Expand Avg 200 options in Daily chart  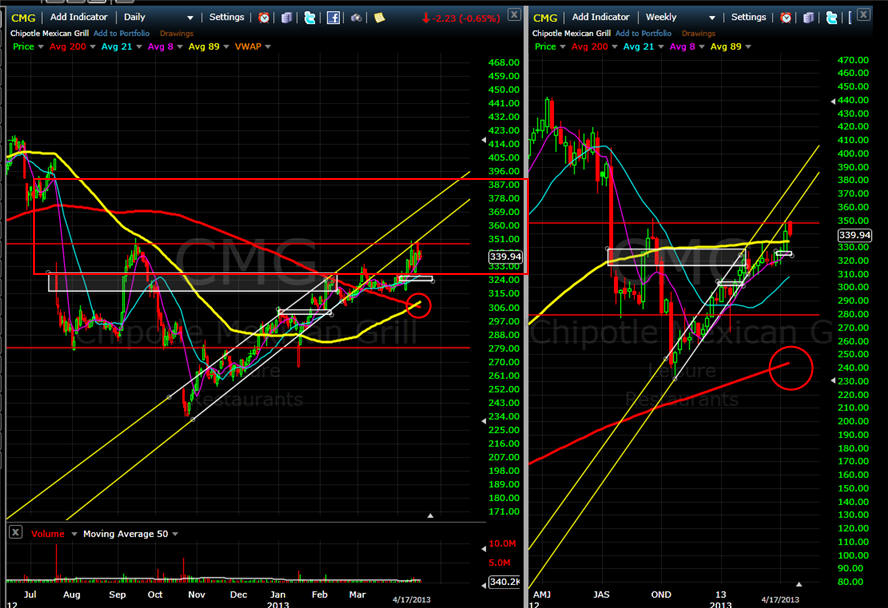point(92,47)
